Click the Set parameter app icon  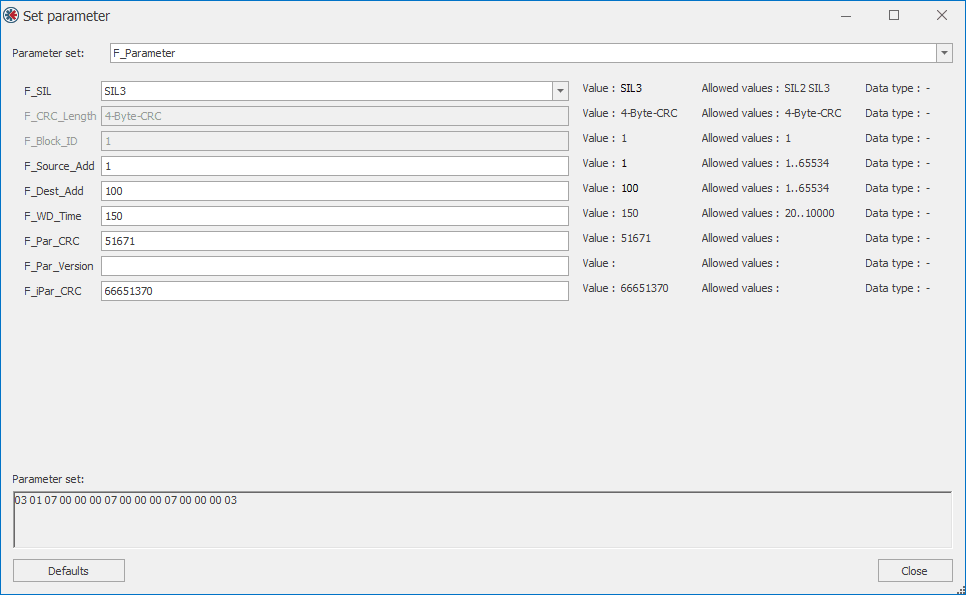point(10,15)
